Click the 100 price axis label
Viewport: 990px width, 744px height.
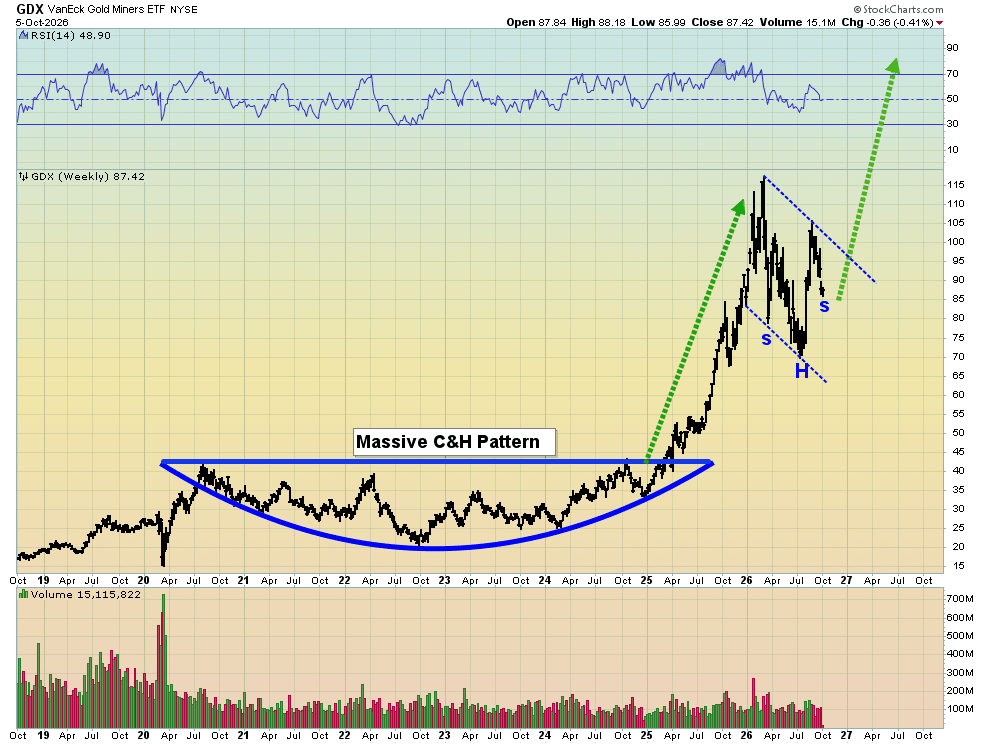pyautogui.click(x=955, y=241)
